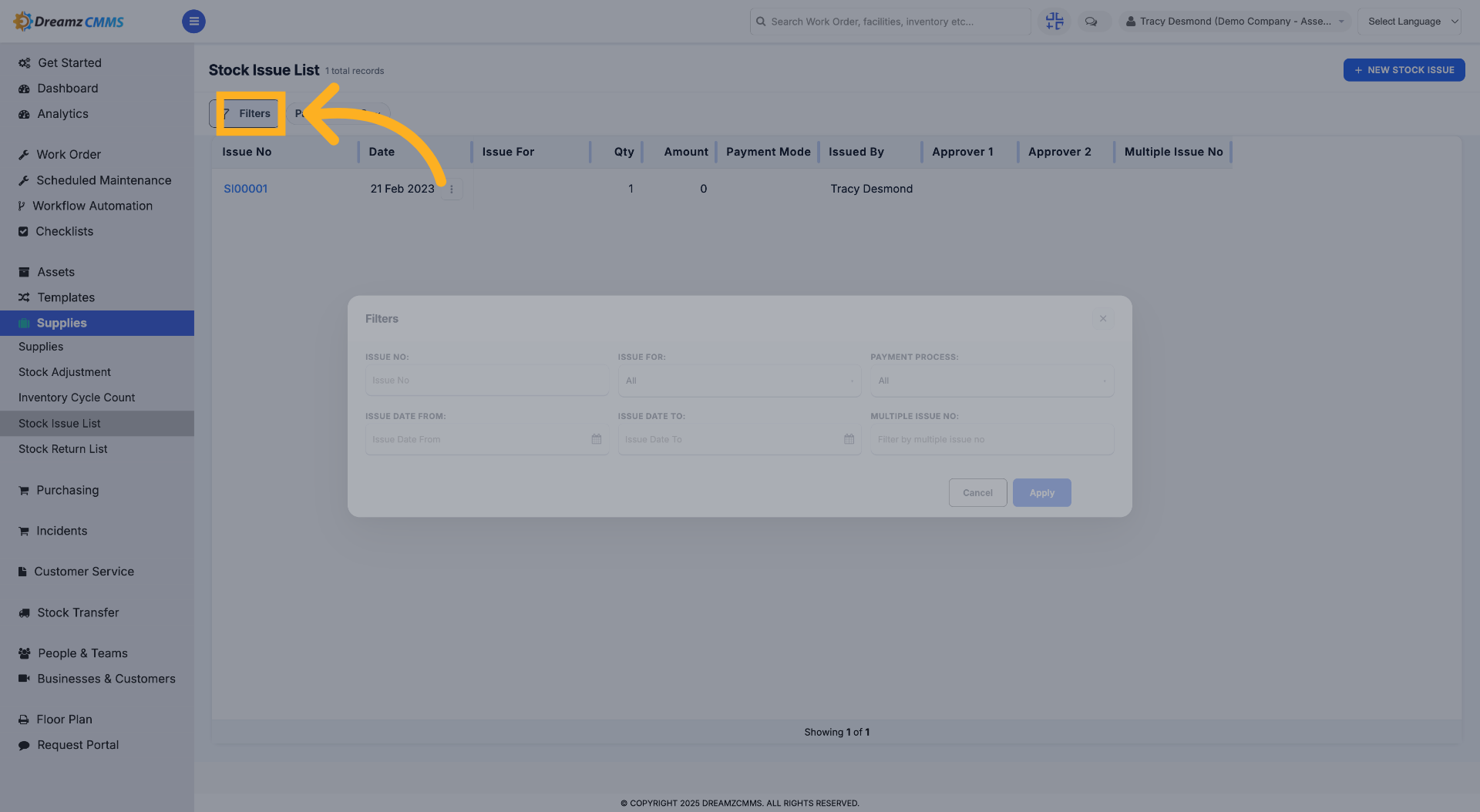1480x812 pixels.
Task: Click the Checklists check icon
Action: [23, 231]
